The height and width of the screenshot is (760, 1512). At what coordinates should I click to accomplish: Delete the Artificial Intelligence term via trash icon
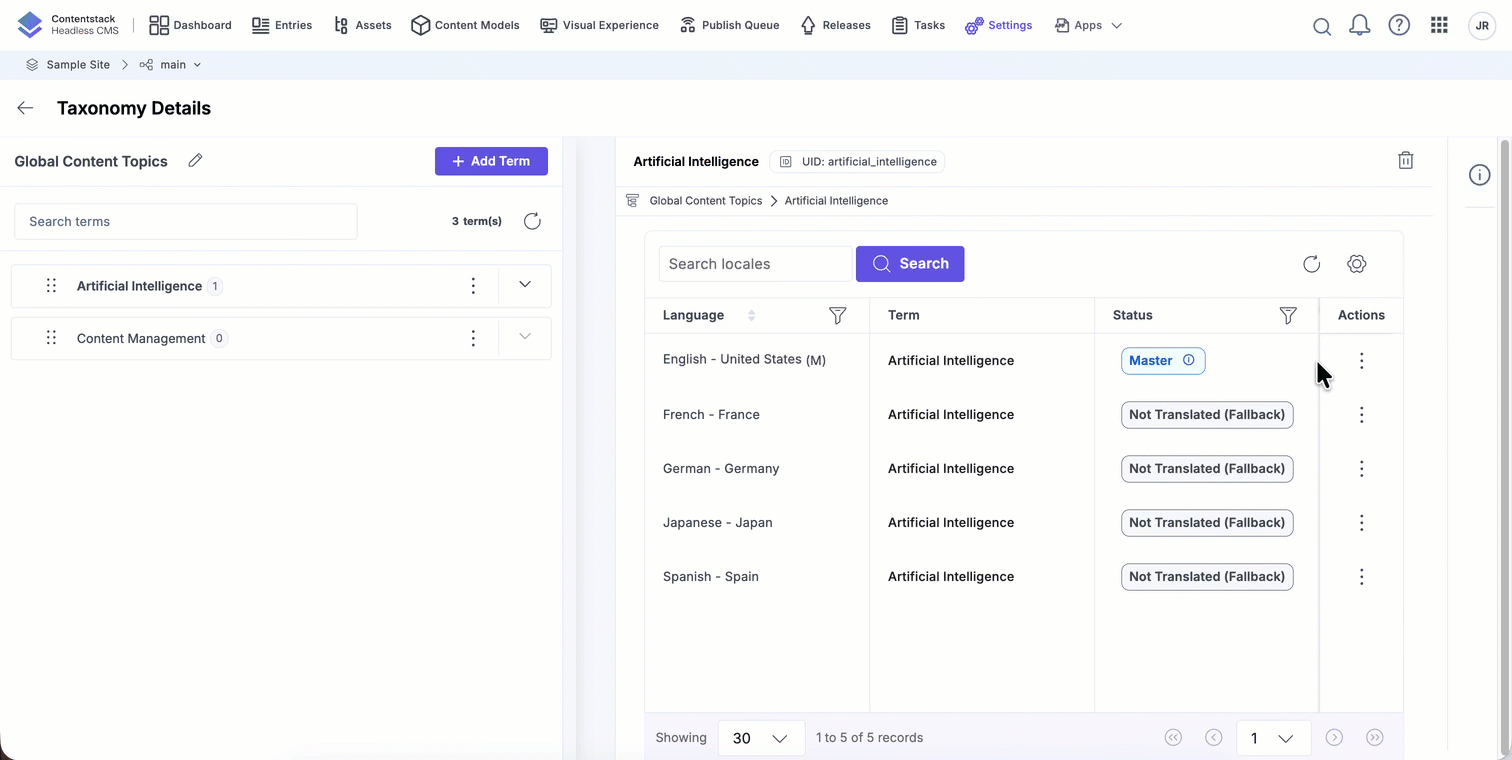(x=1406, y=160)
